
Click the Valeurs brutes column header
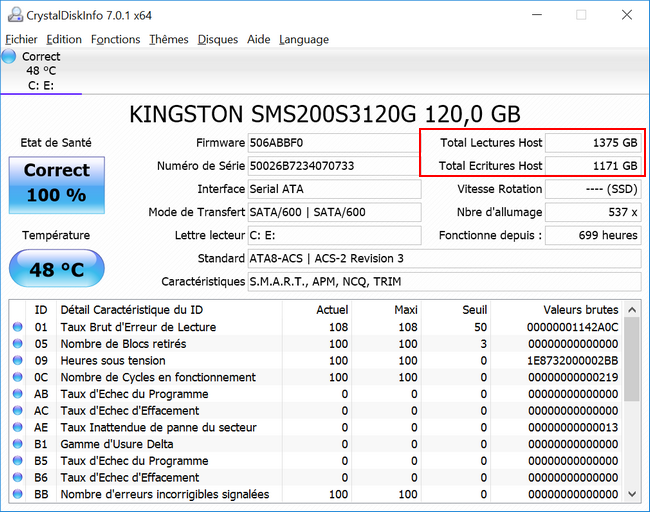click(557, 310)
